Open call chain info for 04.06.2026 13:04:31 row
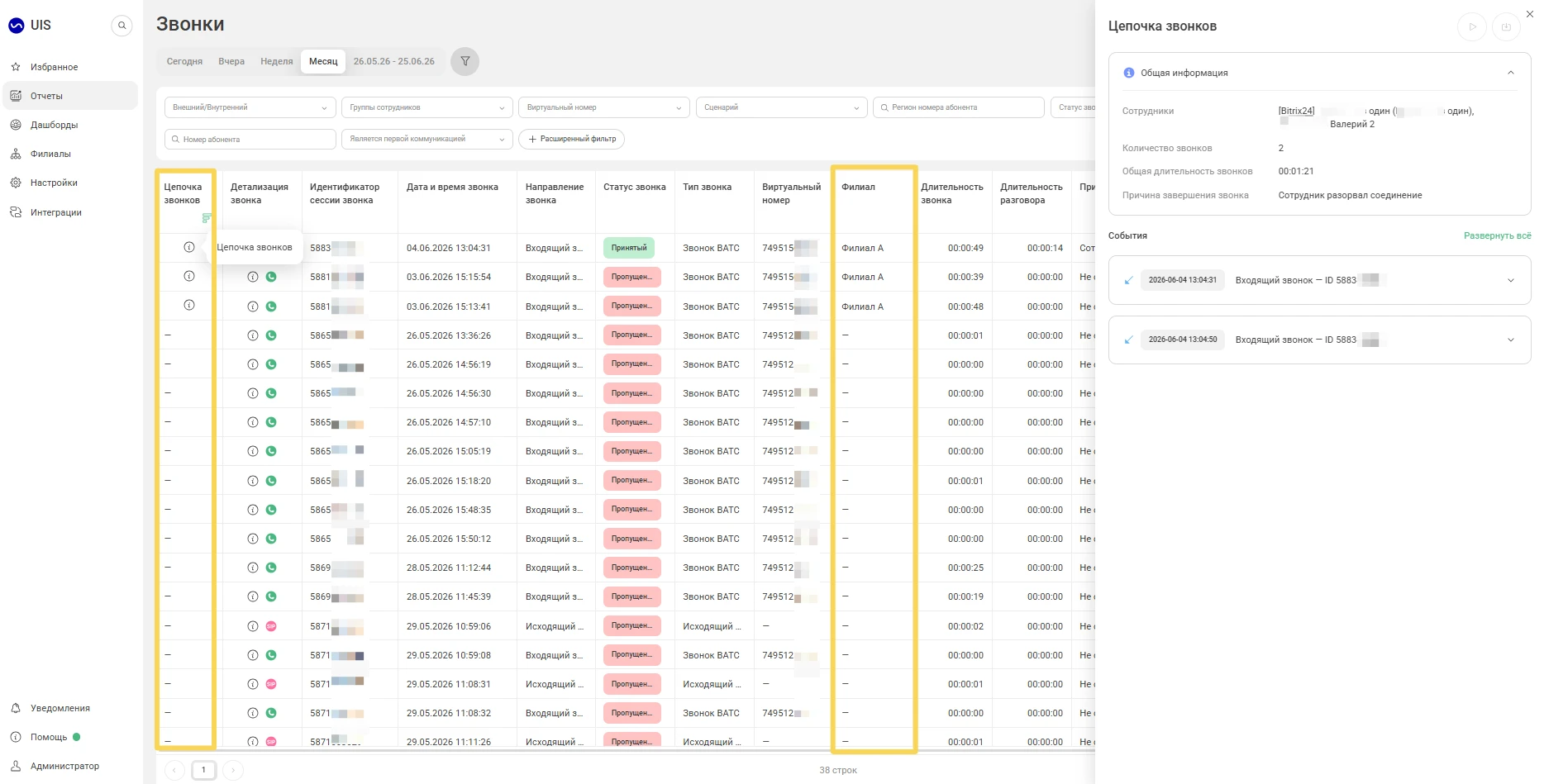1544x784 pixels. pos(189,247)
